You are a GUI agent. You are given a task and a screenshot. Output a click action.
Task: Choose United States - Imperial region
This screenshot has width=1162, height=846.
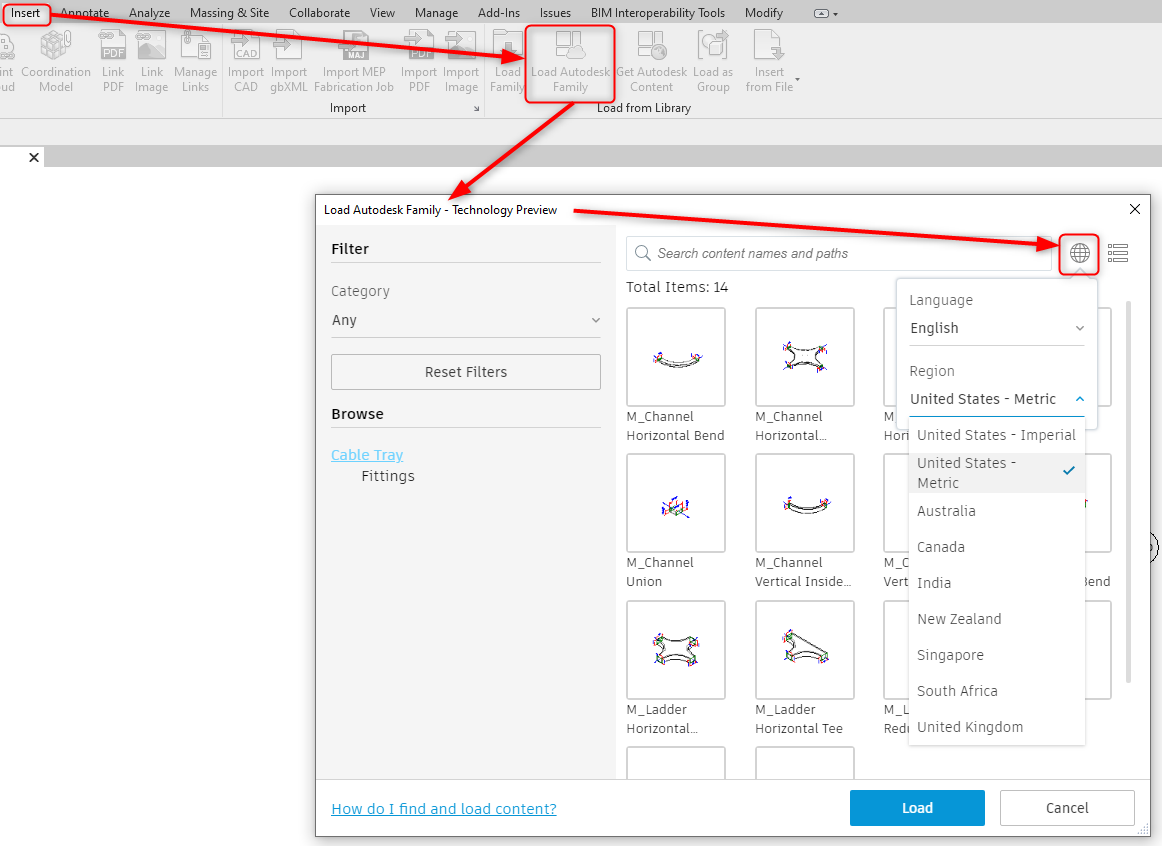tap(996, 435)
